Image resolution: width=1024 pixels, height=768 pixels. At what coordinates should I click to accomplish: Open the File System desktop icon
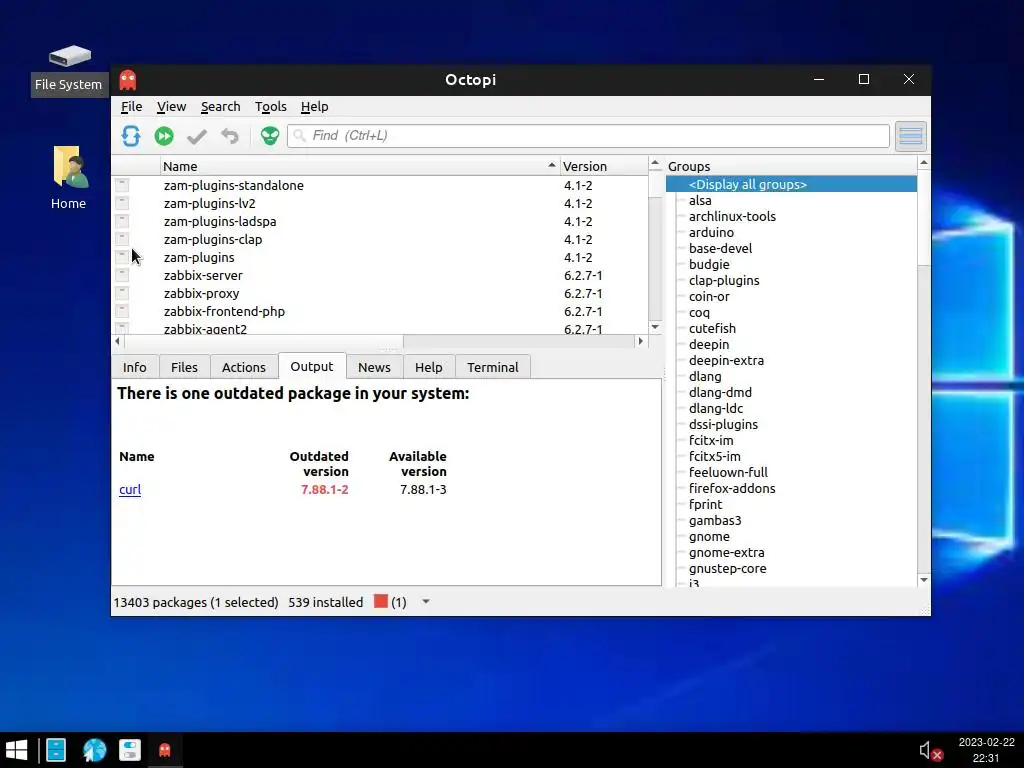click(69, 69)
